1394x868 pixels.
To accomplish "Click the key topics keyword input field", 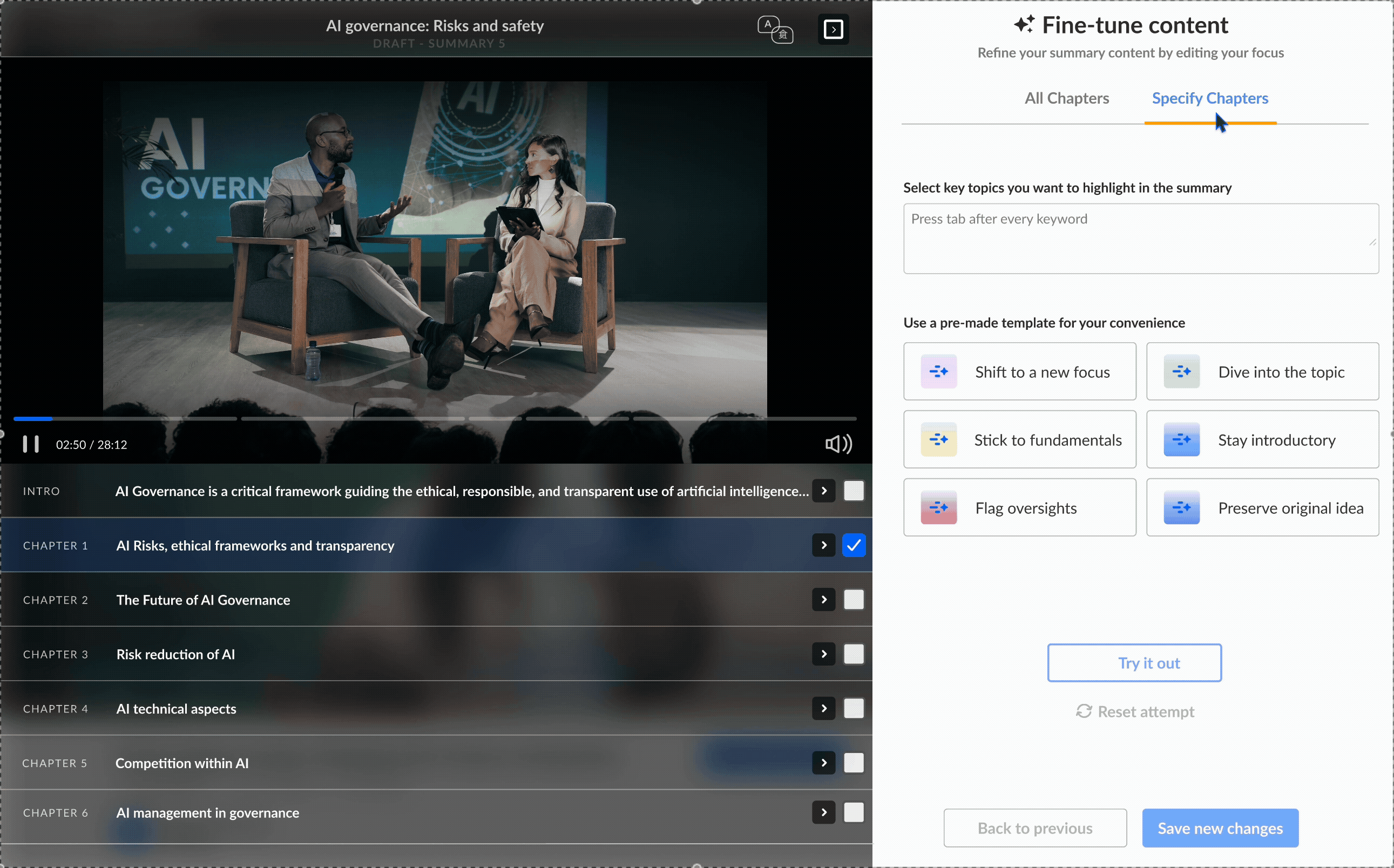I will (x=1140, y=238).
